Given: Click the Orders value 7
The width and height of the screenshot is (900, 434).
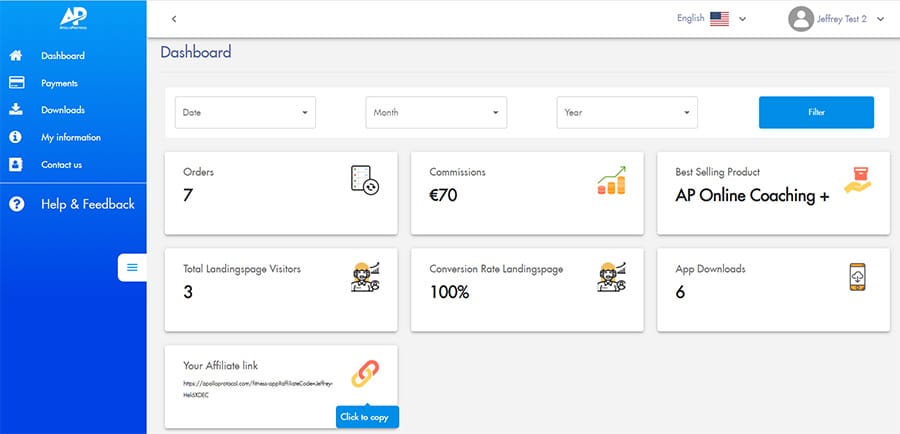Looking at the screenshot, I should [188, 196].
